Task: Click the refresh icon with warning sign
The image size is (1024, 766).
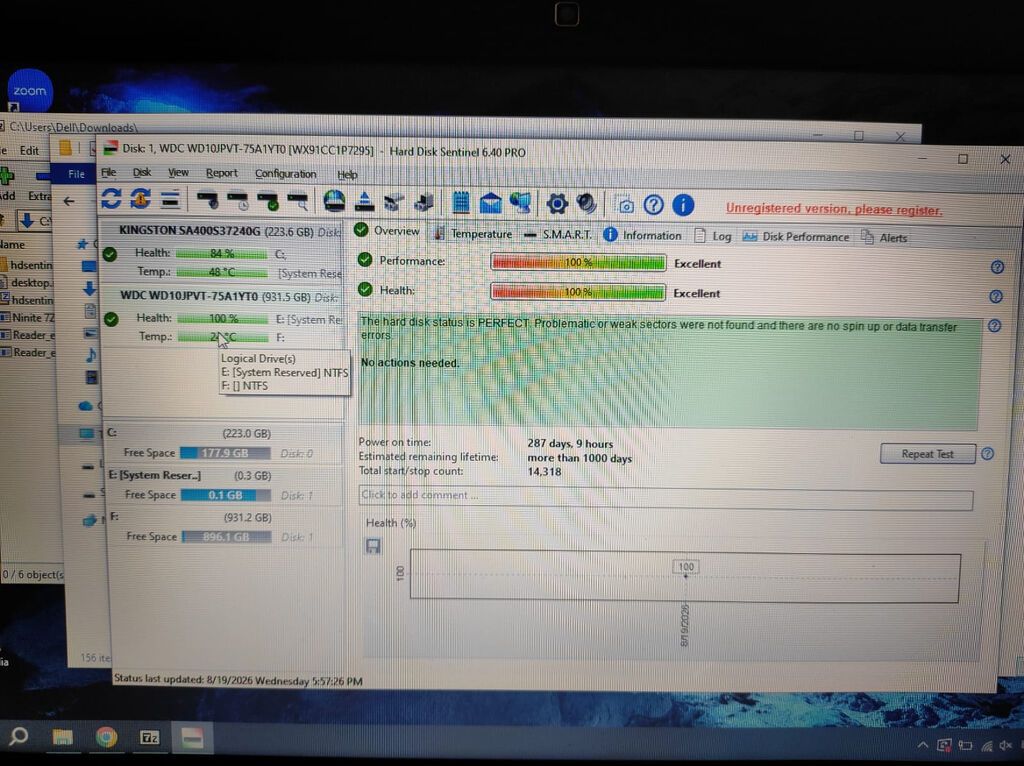Action: pos(140,199)
